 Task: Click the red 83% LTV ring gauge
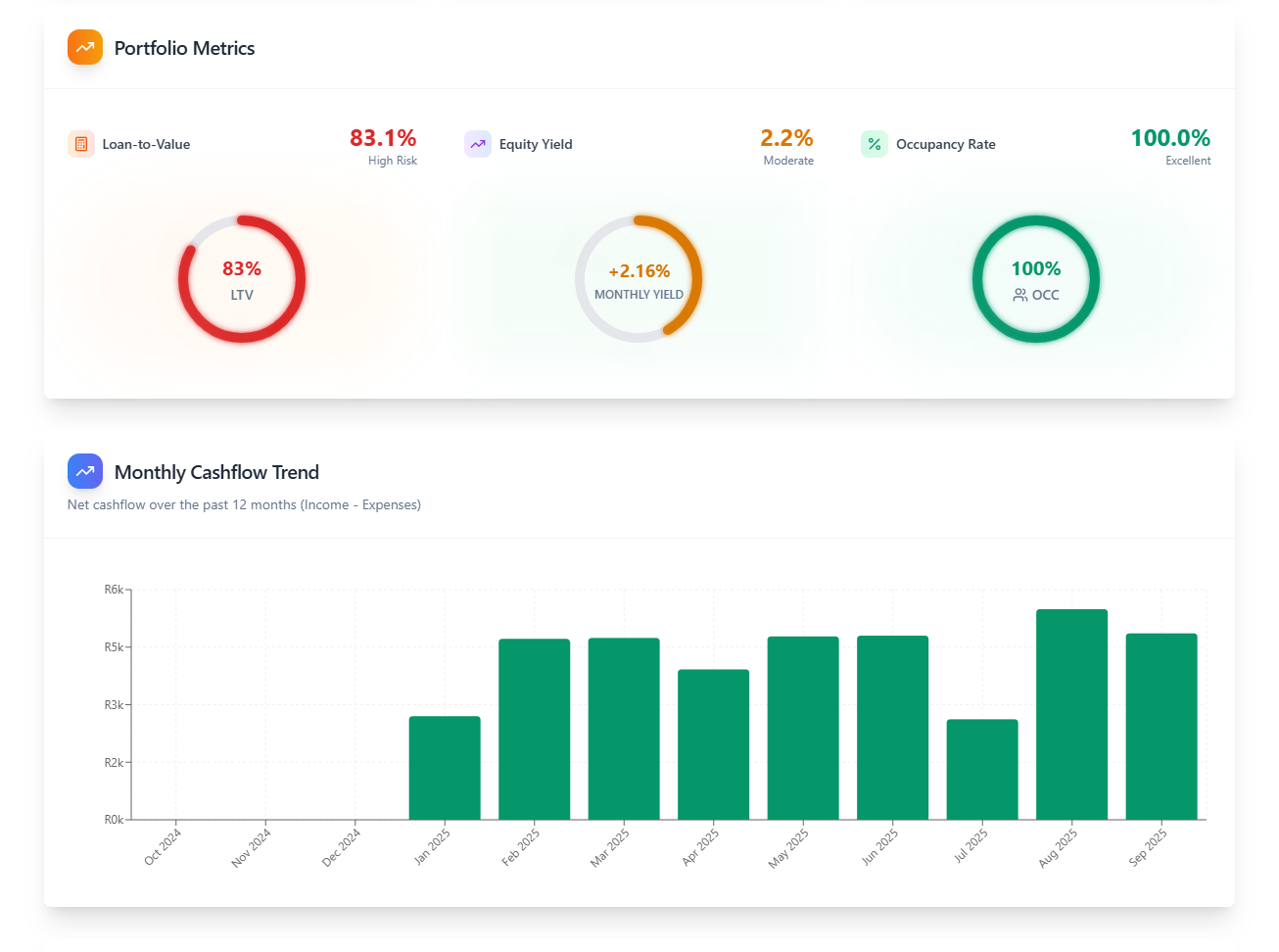tap(242, 279)
